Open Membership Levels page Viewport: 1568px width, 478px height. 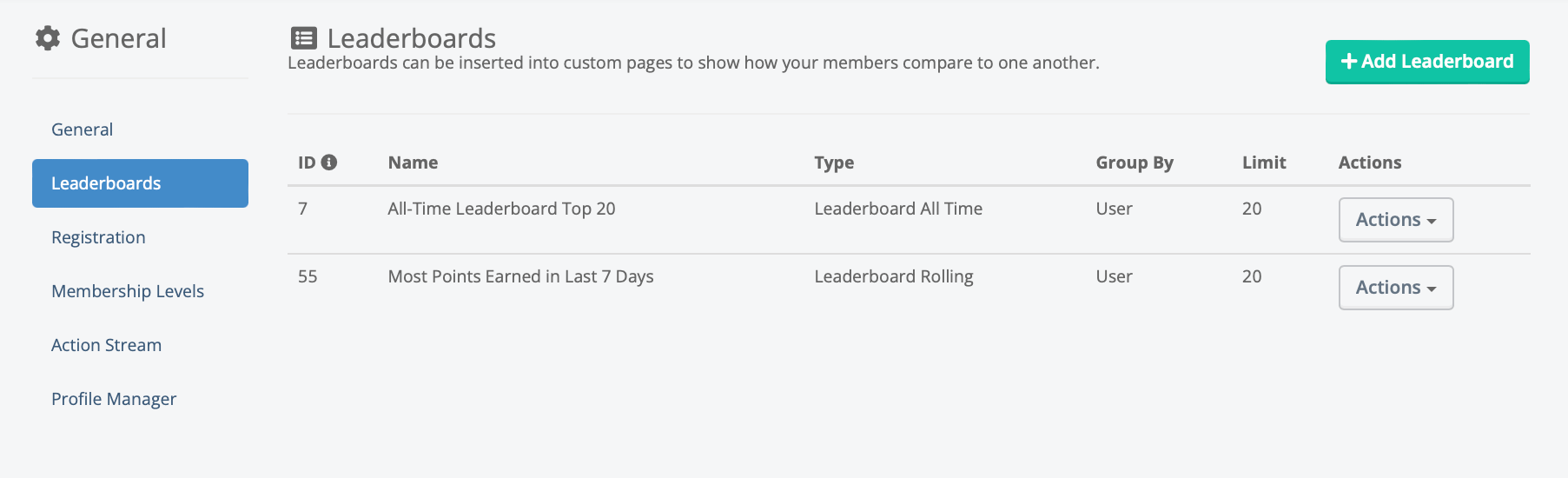point(128,291)
